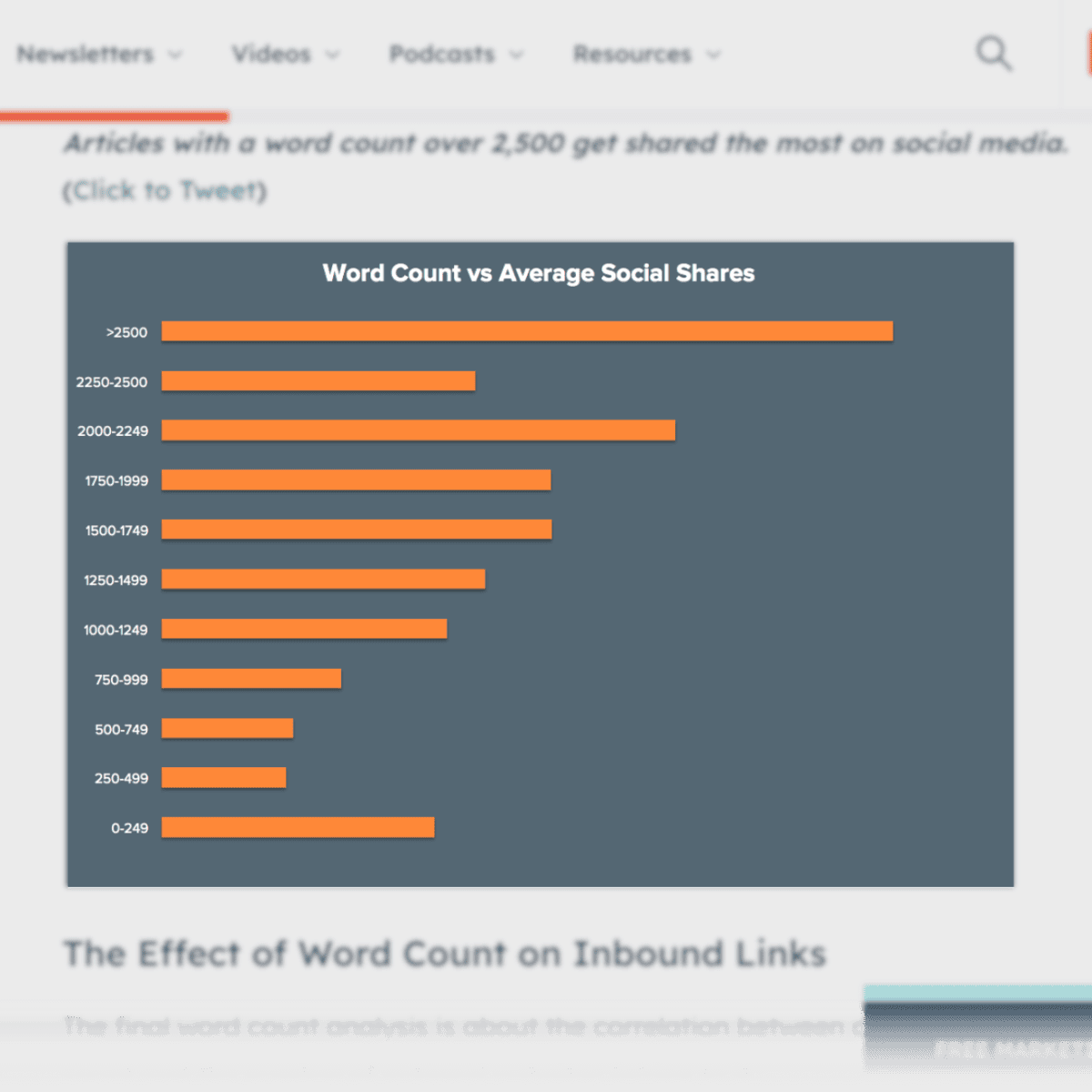Screen dimensions: 1092x1092
Task: Select Podcasts from the top menu
Action: 441,54
